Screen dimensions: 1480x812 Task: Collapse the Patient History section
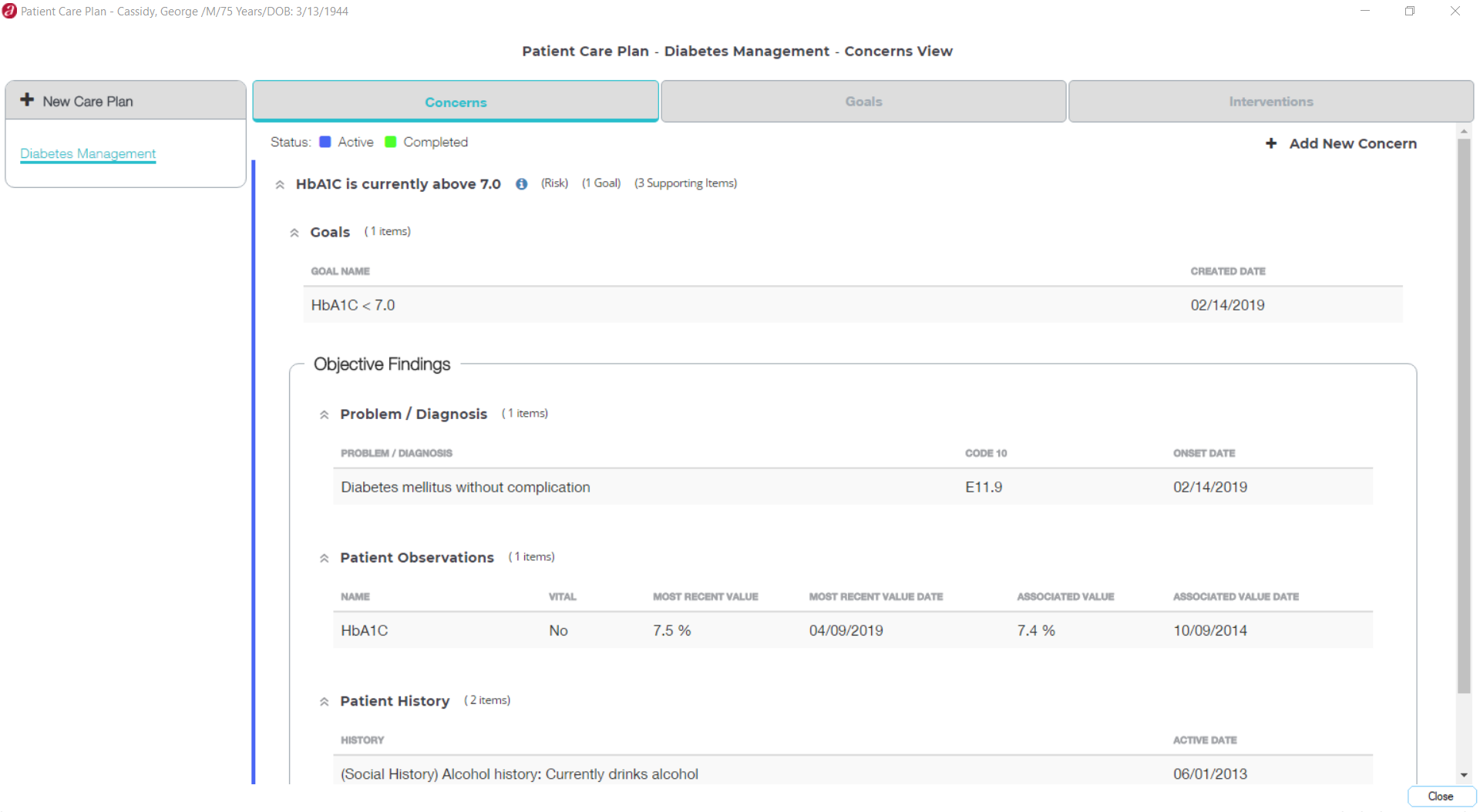(325, 702)
